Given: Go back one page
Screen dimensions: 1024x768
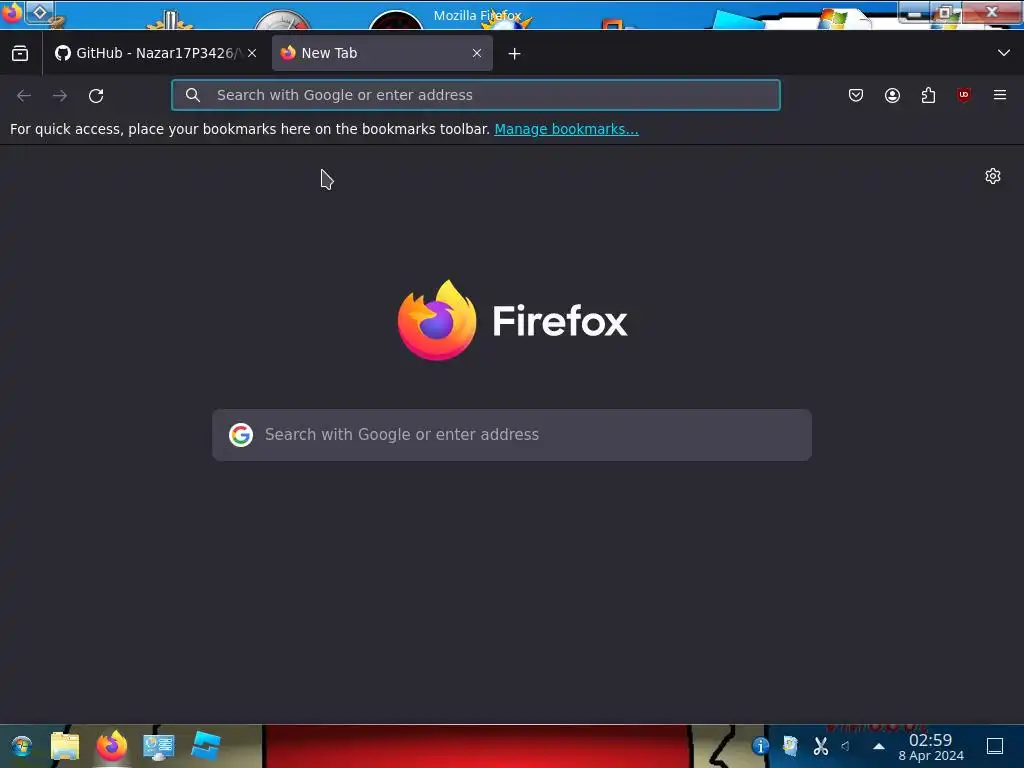Looking at the screenshot, I should tap(24, 96).
